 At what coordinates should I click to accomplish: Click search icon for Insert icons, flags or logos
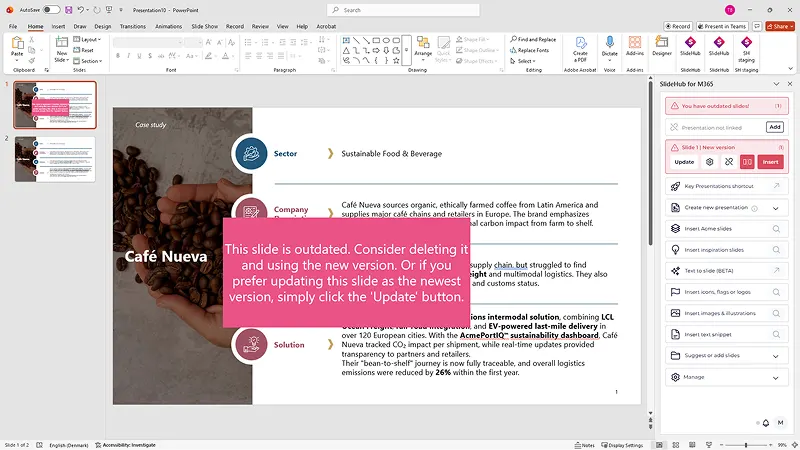pyautogui.click(x=776, y=292)
